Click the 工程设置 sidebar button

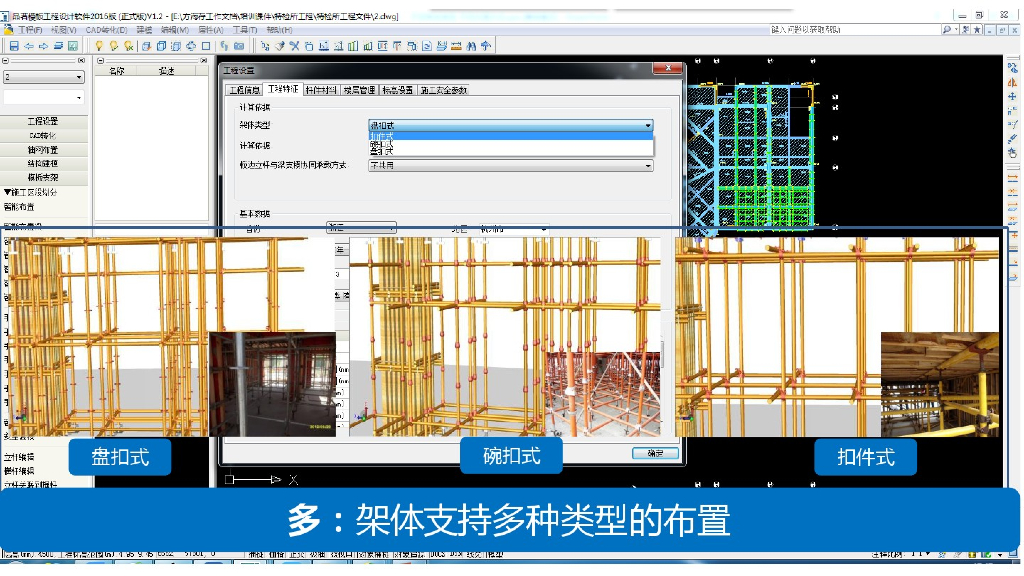pos(43,121)
